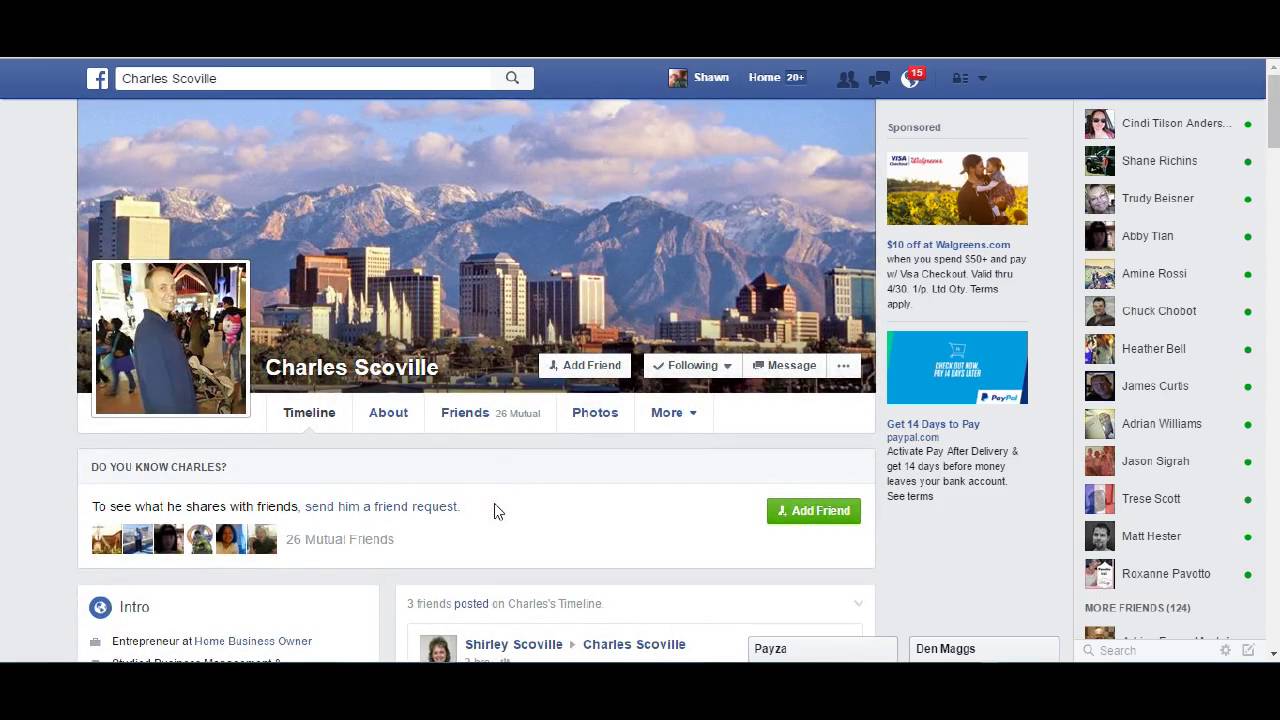Click the Message button

784,366
